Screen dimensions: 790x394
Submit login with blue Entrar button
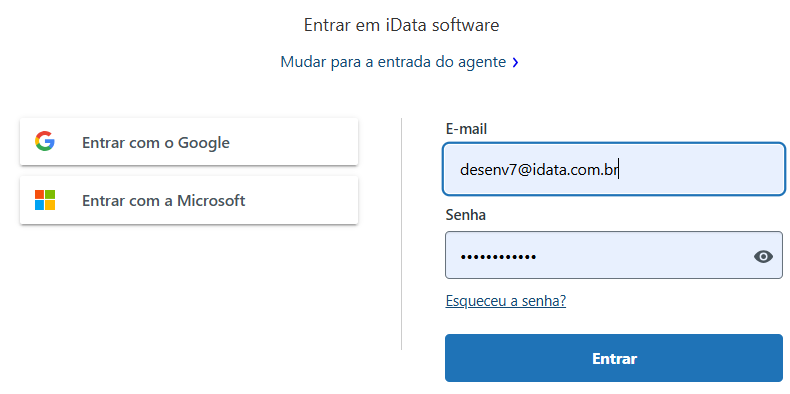(x=614, y=358)
